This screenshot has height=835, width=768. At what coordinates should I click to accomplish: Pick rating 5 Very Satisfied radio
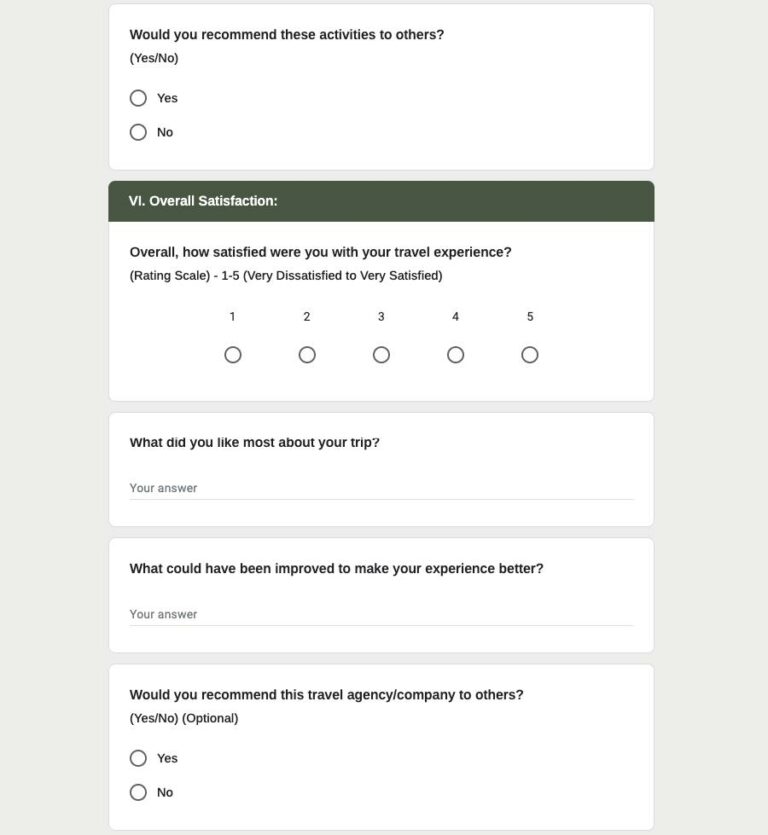tap(530, 355)
